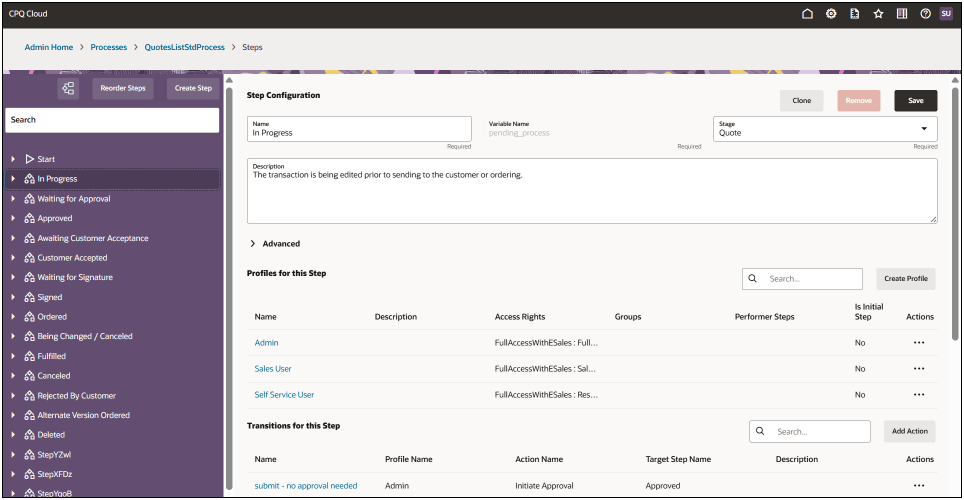Open actions menu for Self Service User profile
Image resolution: width=964 pixels, height=500 pixels.
coord(919,394)
